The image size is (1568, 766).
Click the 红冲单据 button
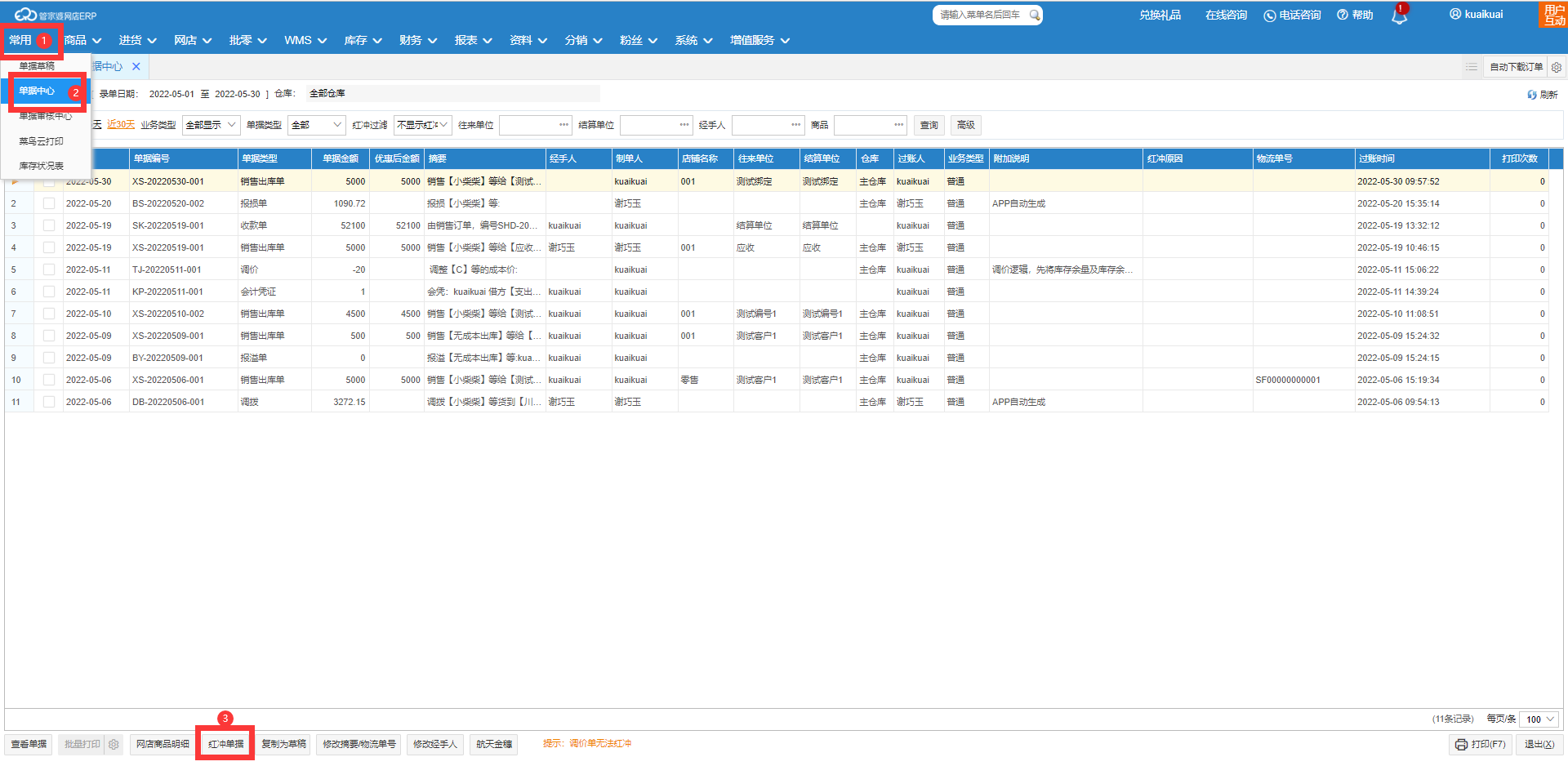coord(225,744)
